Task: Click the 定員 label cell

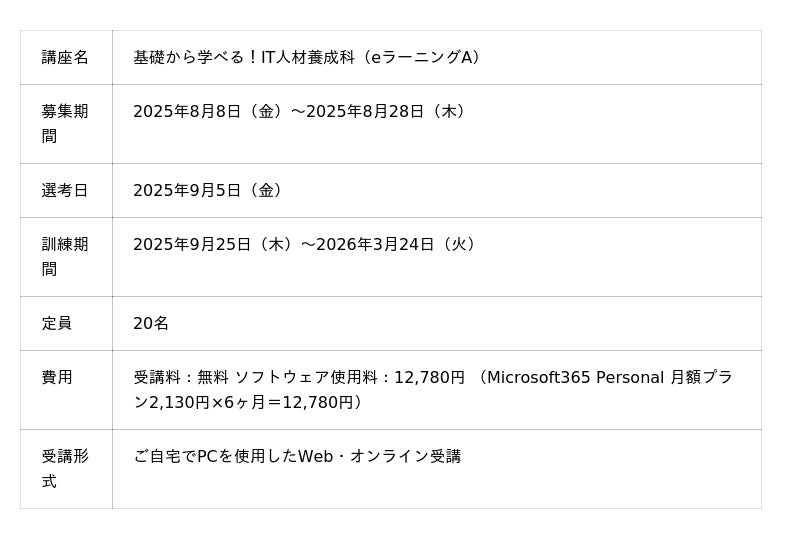Action: click(x=66, y=324)
